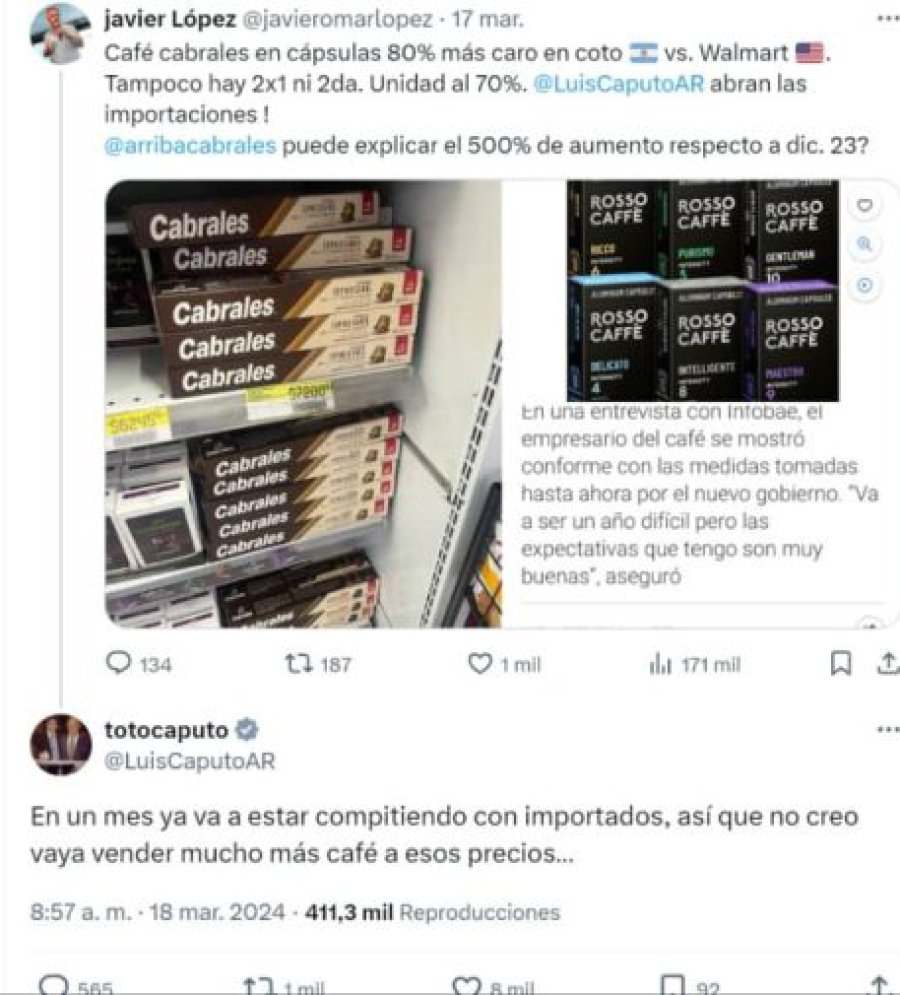Image resolution: width=900 pixels, height=995 pixels.
Task: Open the @arribacabrales mention link
Action: 190,145
